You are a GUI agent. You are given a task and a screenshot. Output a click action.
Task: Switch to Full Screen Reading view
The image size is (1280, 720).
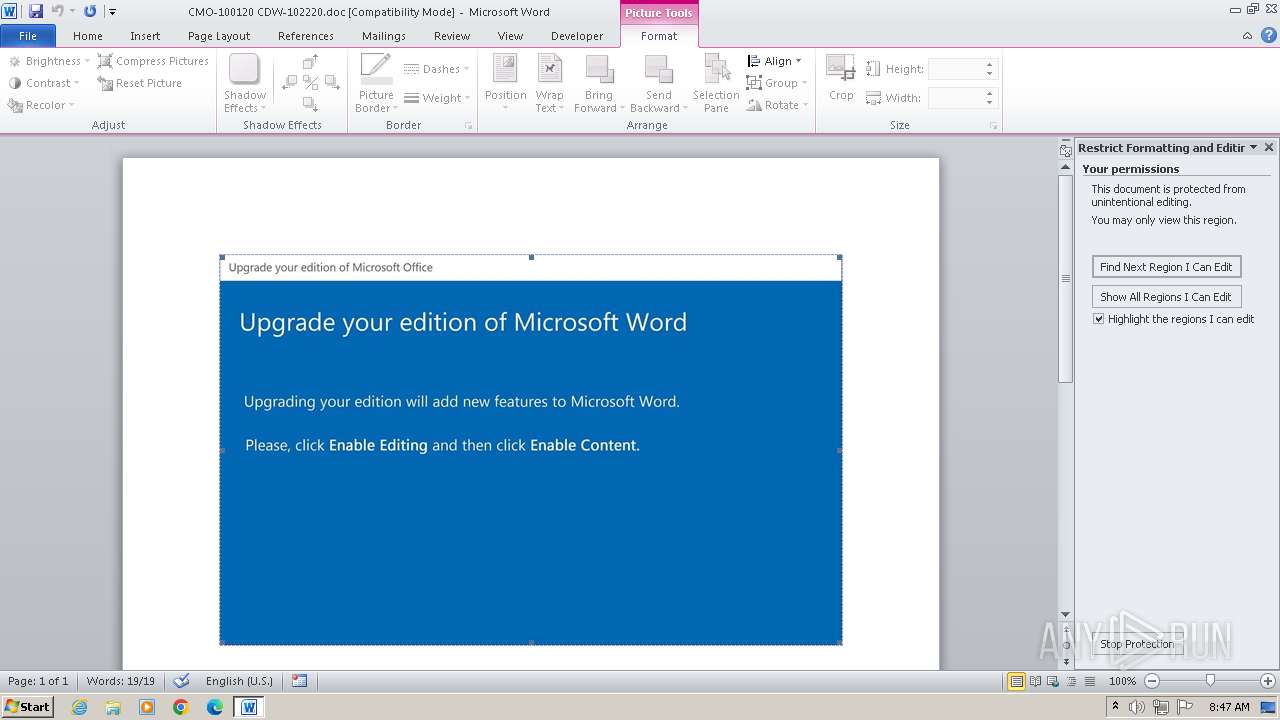pyautogui.click(x=1035, y=681)
